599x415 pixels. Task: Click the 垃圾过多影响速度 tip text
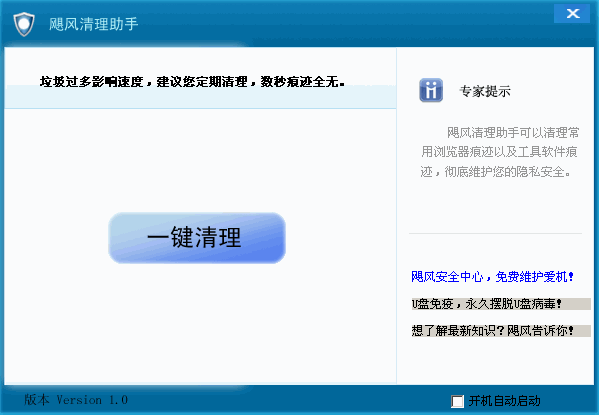click(193, 81)
